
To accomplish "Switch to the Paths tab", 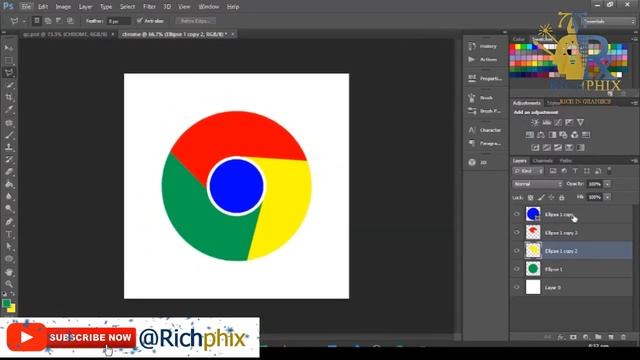I will 565,161.
